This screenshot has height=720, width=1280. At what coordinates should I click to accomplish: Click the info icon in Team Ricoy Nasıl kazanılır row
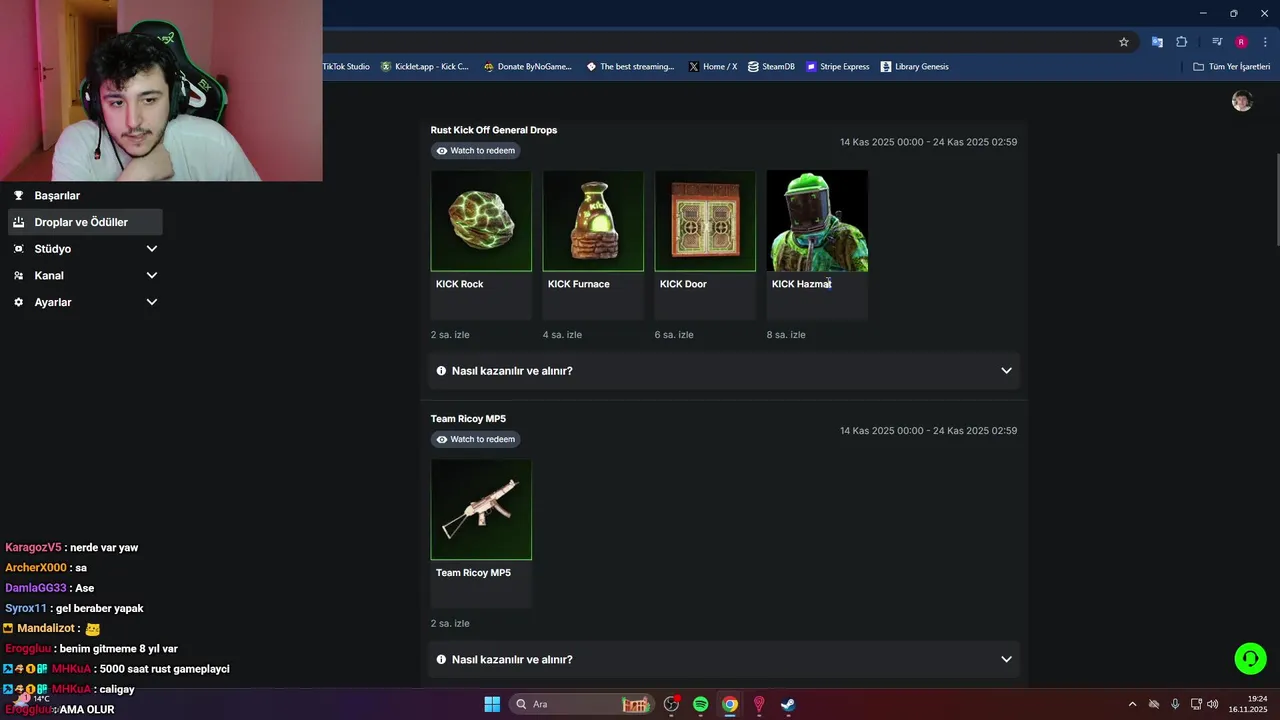click(442, 660)
